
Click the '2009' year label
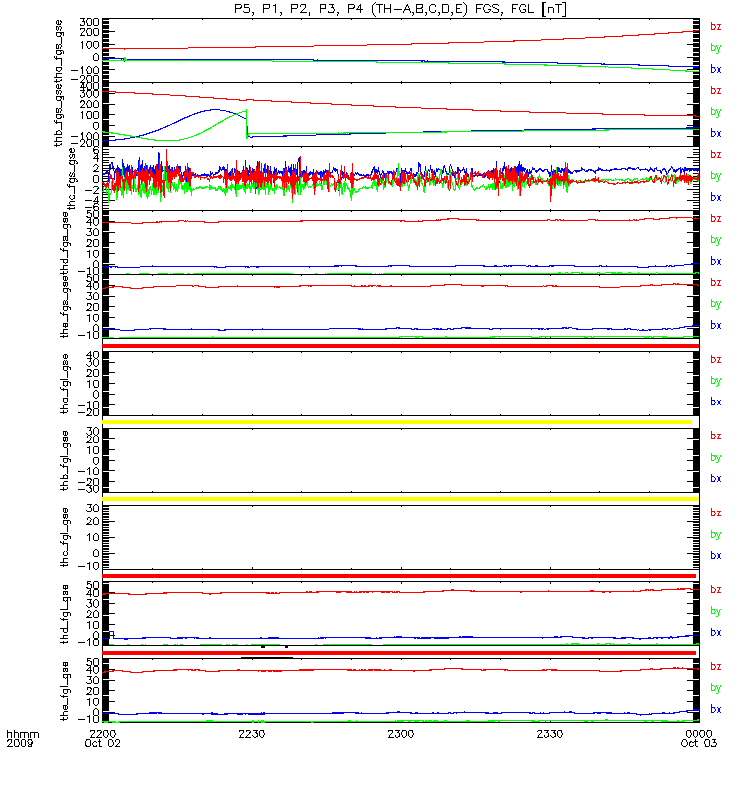click(x=19, y=743)
